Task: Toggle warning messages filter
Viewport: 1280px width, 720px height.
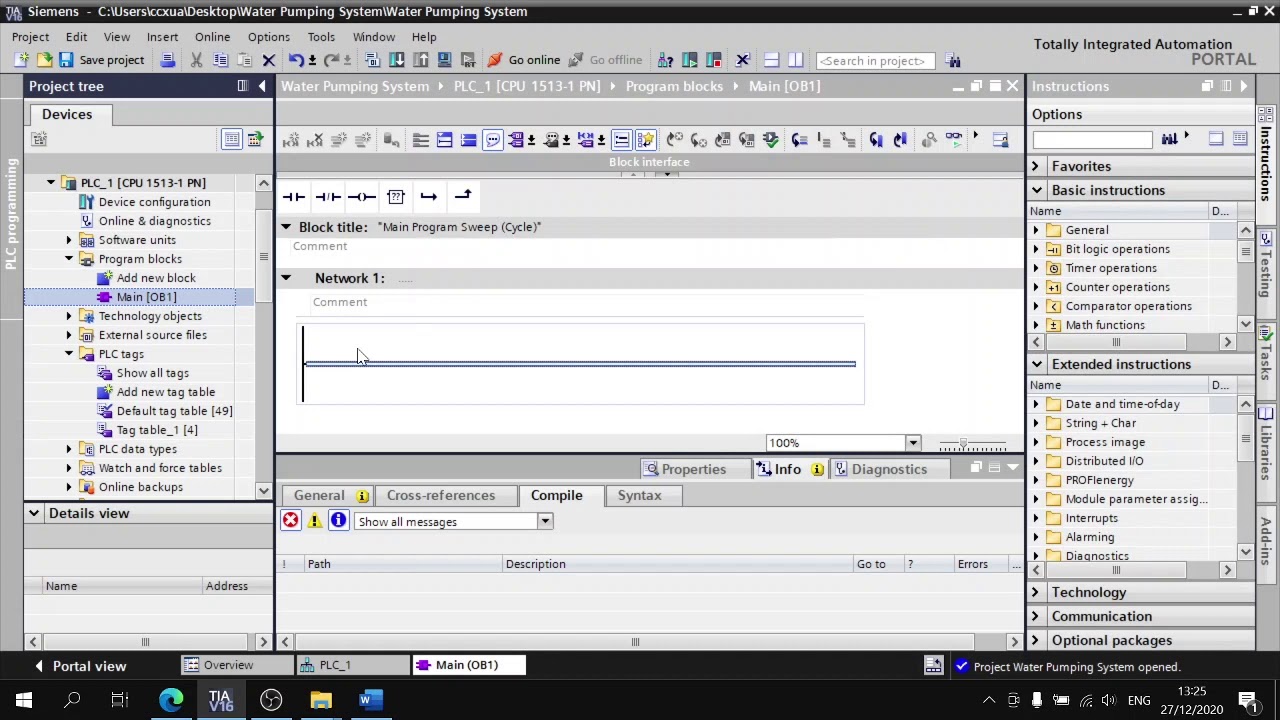Action: [314, 521]
